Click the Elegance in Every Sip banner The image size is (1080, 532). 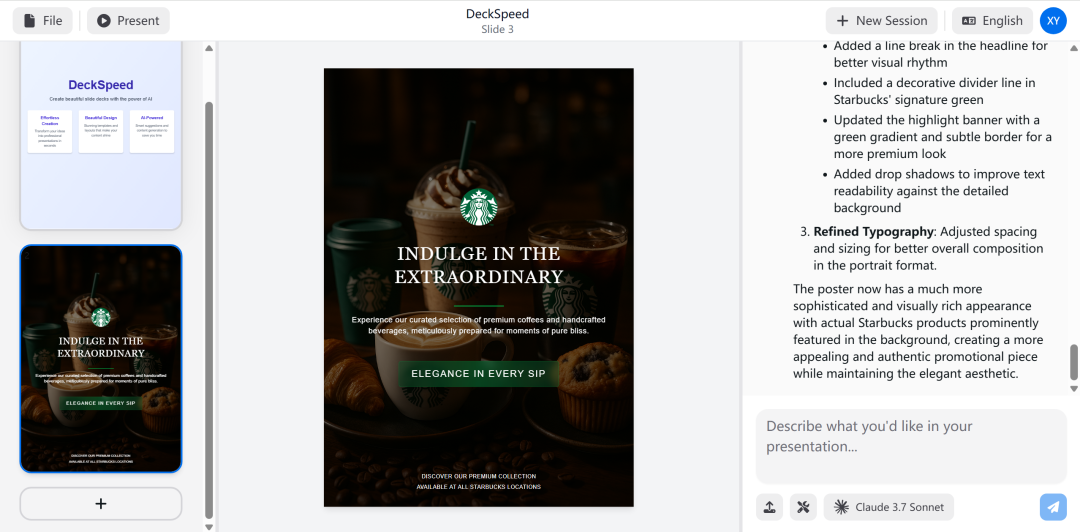coord(479,374)
